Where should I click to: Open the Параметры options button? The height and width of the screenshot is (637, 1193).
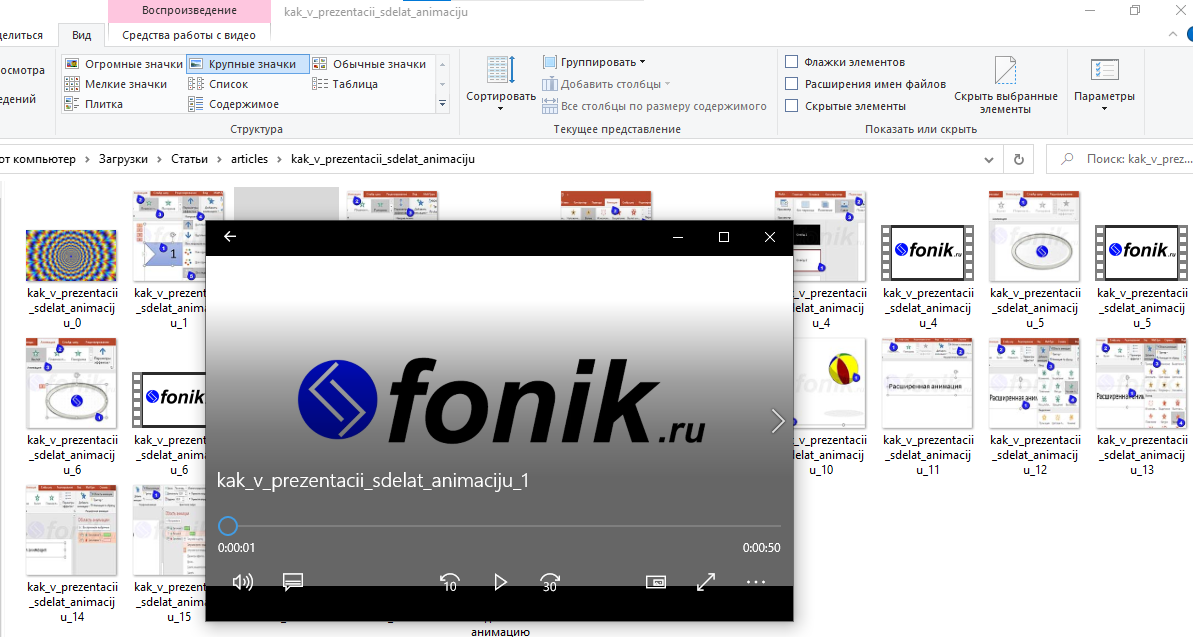(1104, 84)
